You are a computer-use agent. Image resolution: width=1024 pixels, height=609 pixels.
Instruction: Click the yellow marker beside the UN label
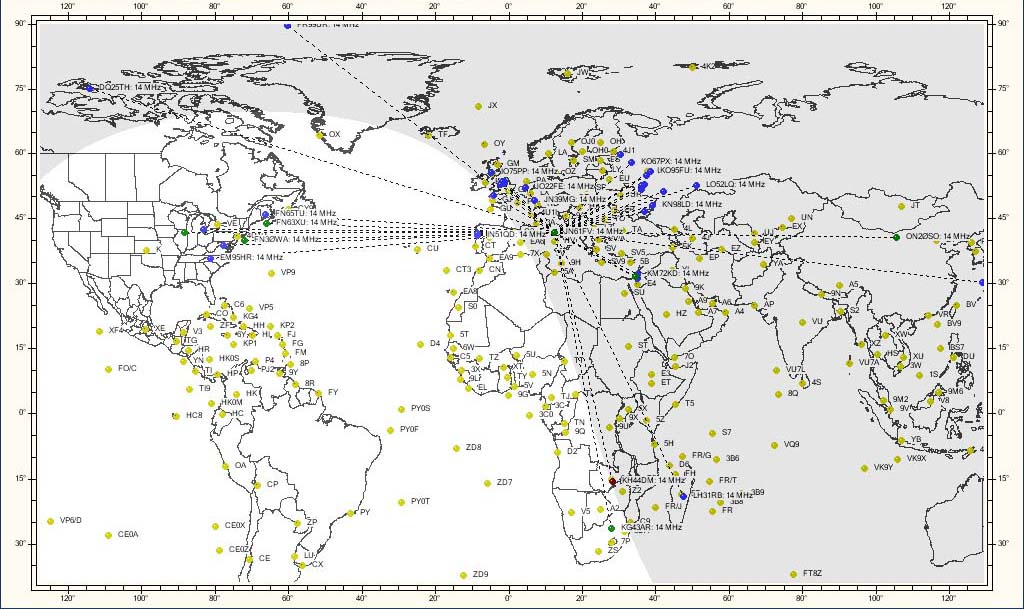tap(792, 219)
